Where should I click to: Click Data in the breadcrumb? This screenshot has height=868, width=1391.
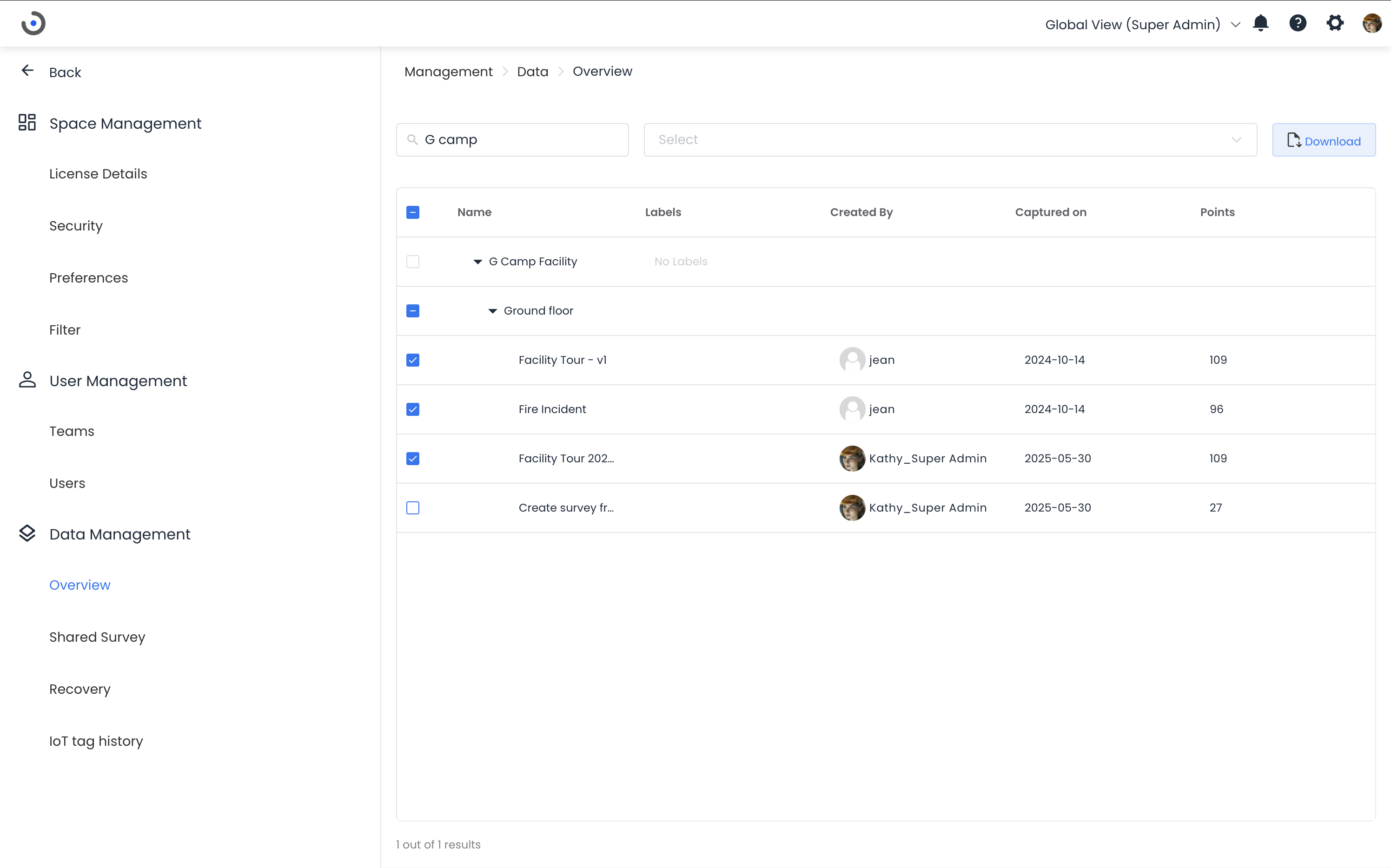pyautogui.click(x=532, y=72)
